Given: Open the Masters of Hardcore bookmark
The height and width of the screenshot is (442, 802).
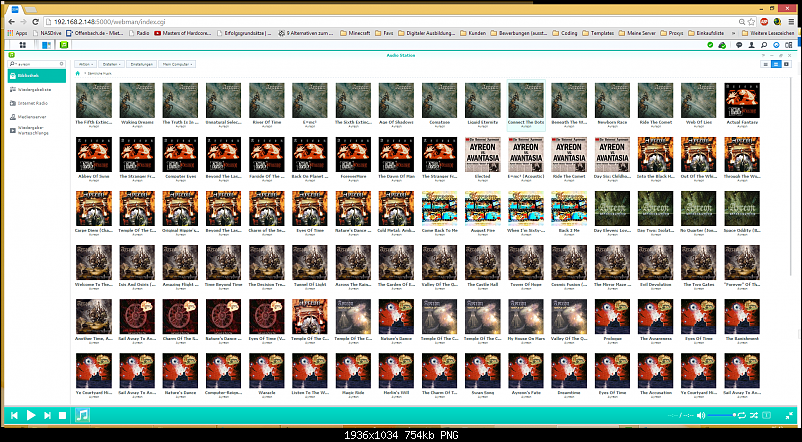Looking at the screenshot, I should [x=183, y=33].
